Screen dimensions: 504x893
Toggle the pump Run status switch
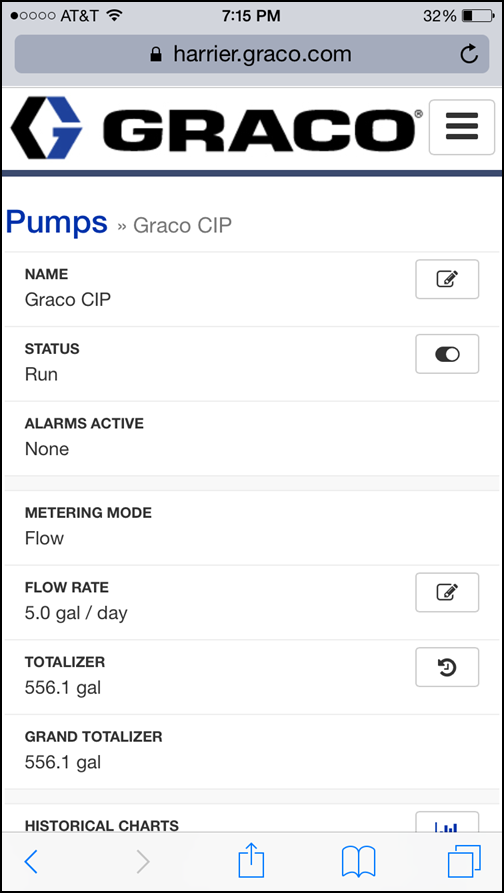(x=447, y=354)
